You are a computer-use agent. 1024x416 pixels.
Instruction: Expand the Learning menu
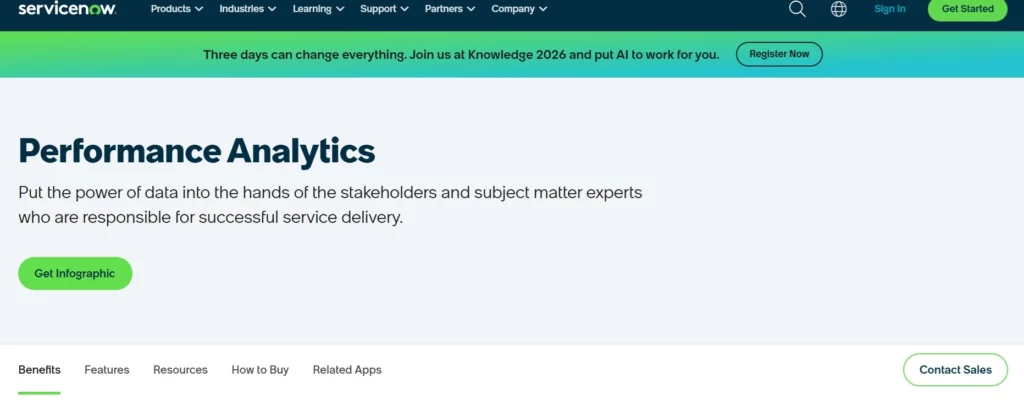coord(318,8)
